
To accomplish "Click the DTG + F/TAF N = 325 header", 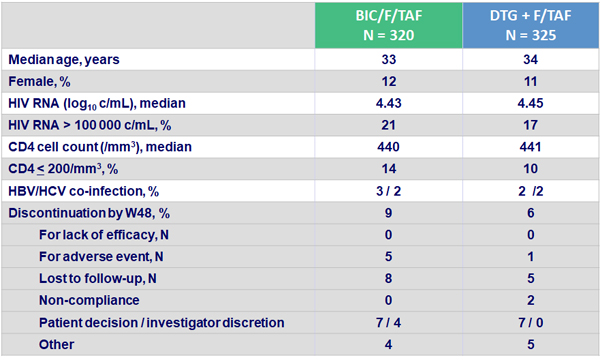I will coord(530,25).
